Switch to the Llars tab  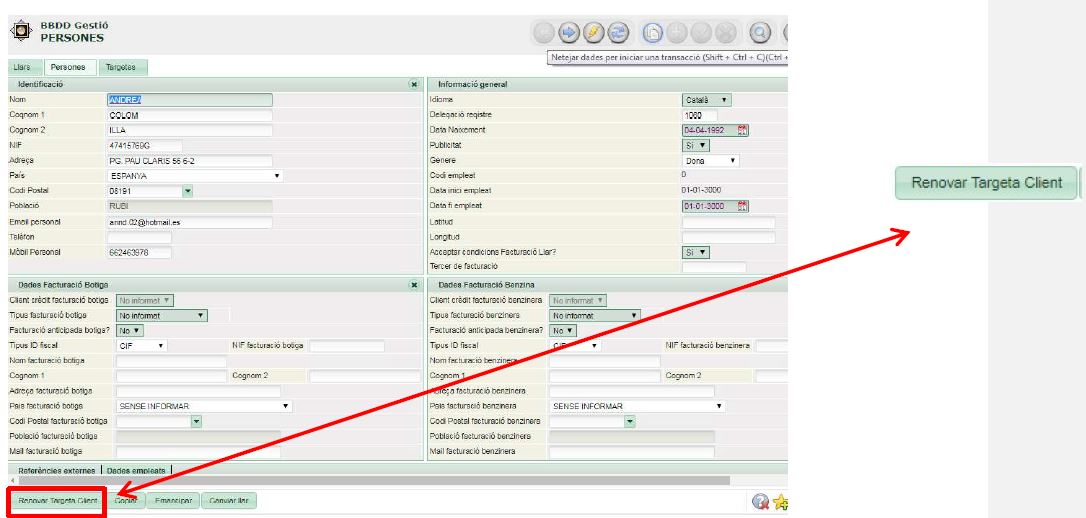click(23, 67)
